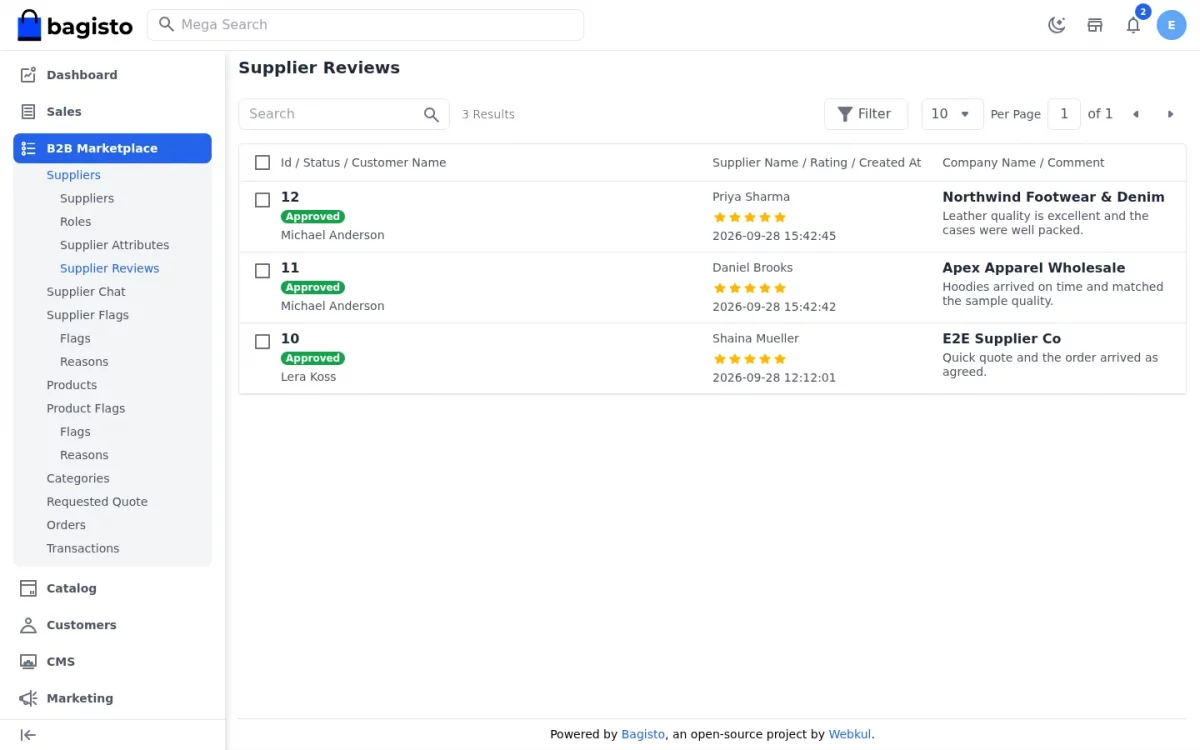Open Products in B2B Marketplace
1200x750 pixels.
71,385
